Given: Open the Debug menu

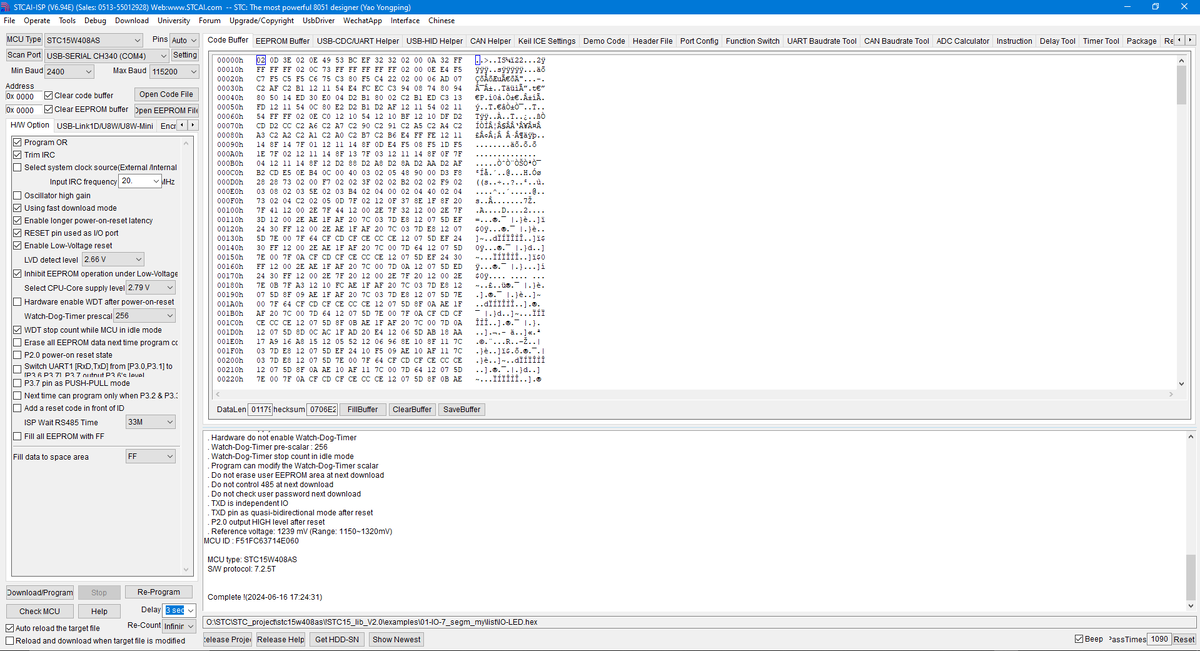Looking at the screenshot, I should click(x=95, y=20).
